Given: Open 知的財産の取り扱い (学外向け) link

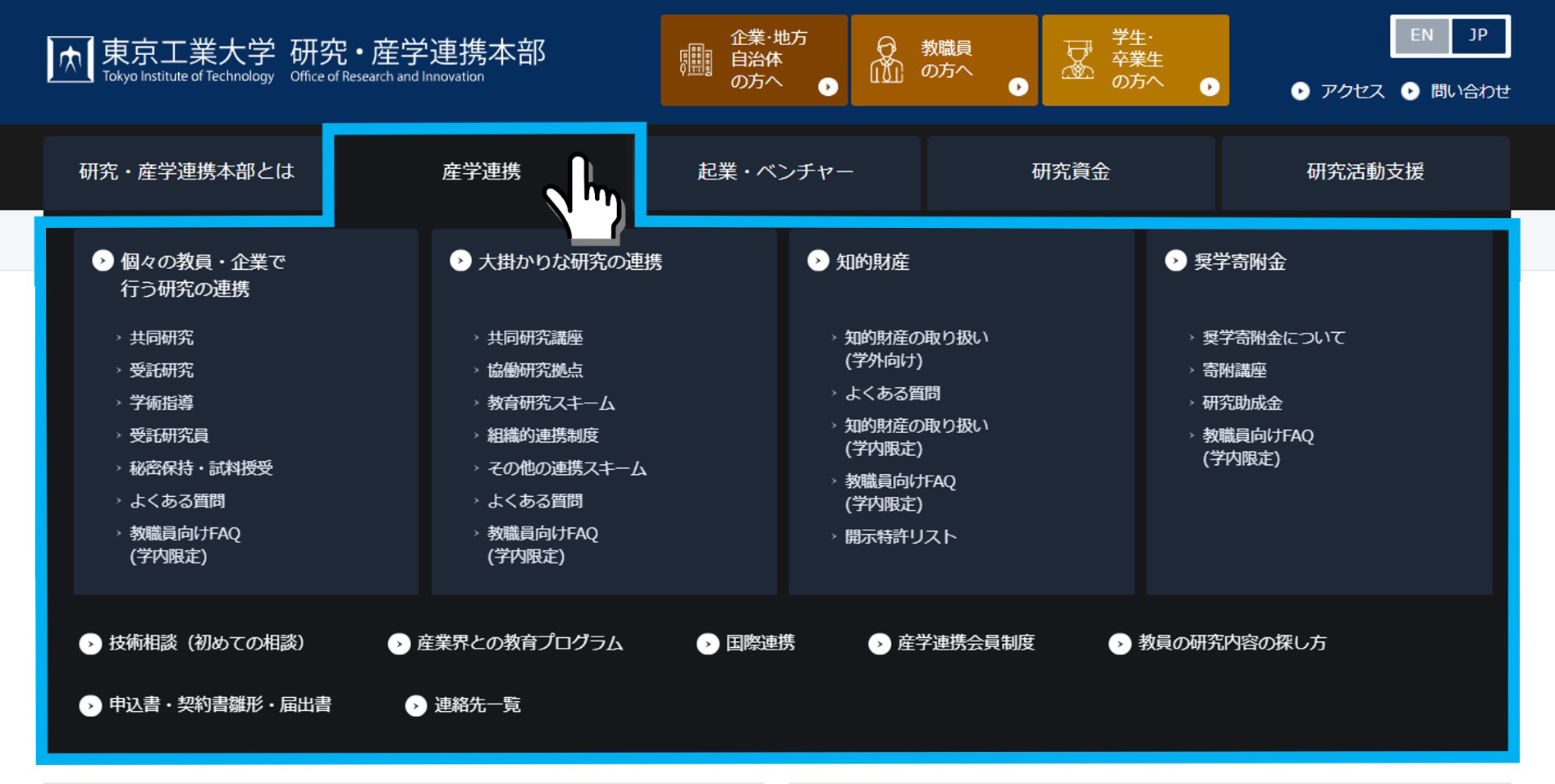Looking at the screenshot, I should click(917, 349).
